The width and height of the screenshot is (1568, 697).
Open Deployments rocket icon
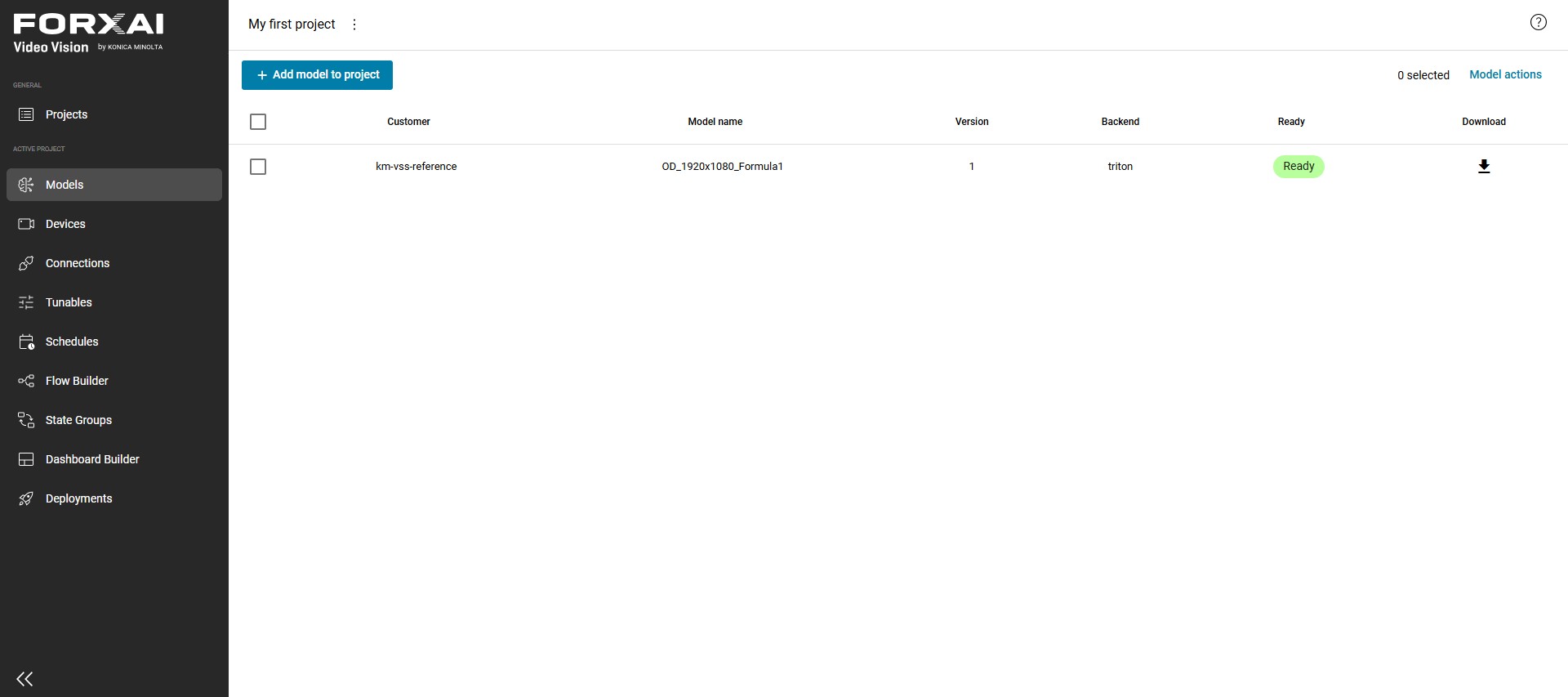[26, 498]
